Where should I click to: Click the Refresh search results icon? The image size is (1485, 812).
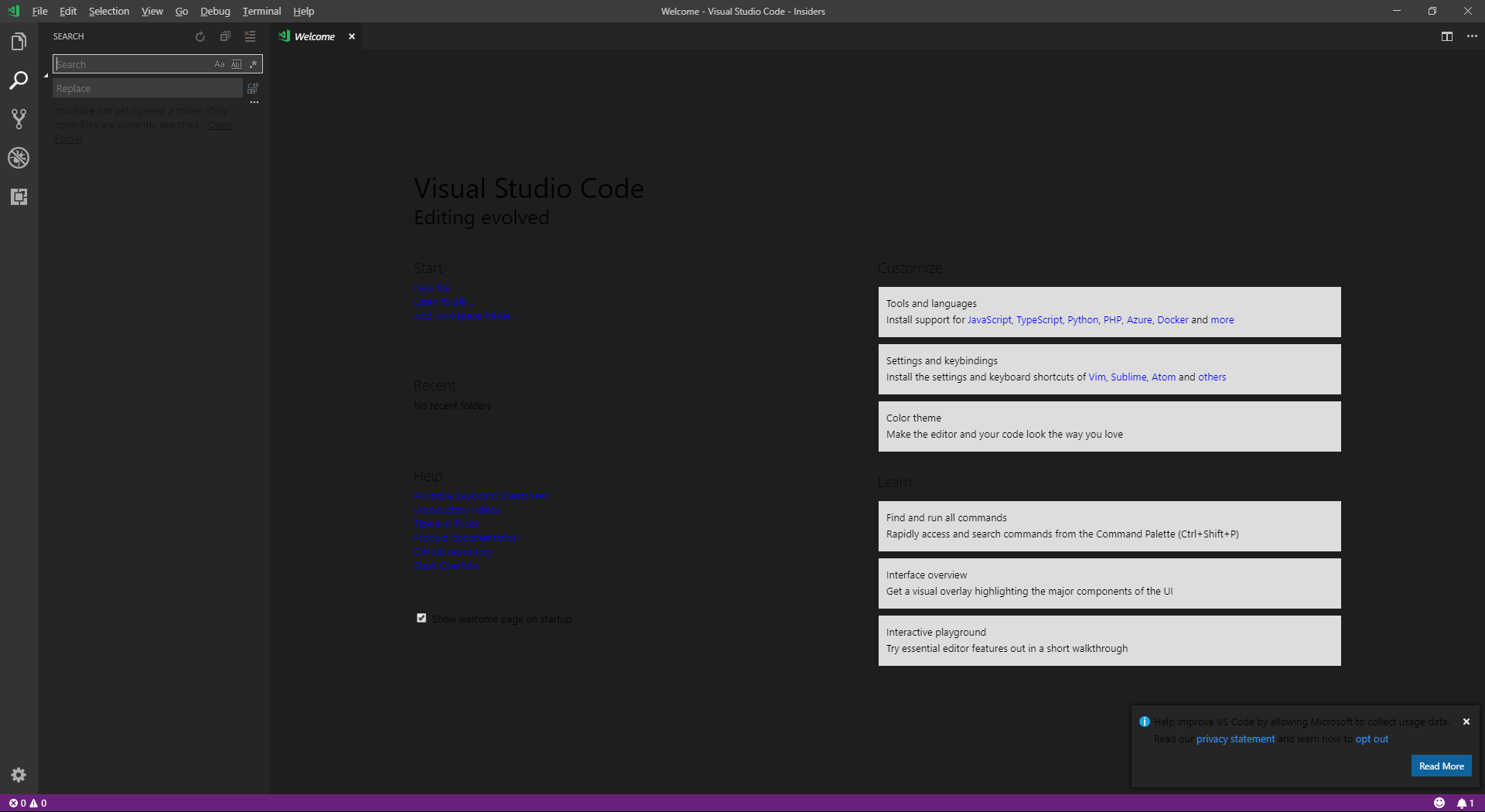coord(200,36)
